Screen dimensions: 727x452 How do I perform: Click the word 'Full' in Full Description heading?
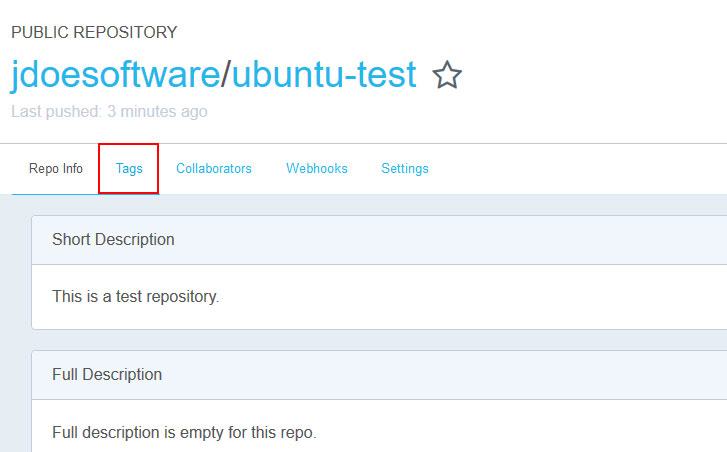point(65,375)
